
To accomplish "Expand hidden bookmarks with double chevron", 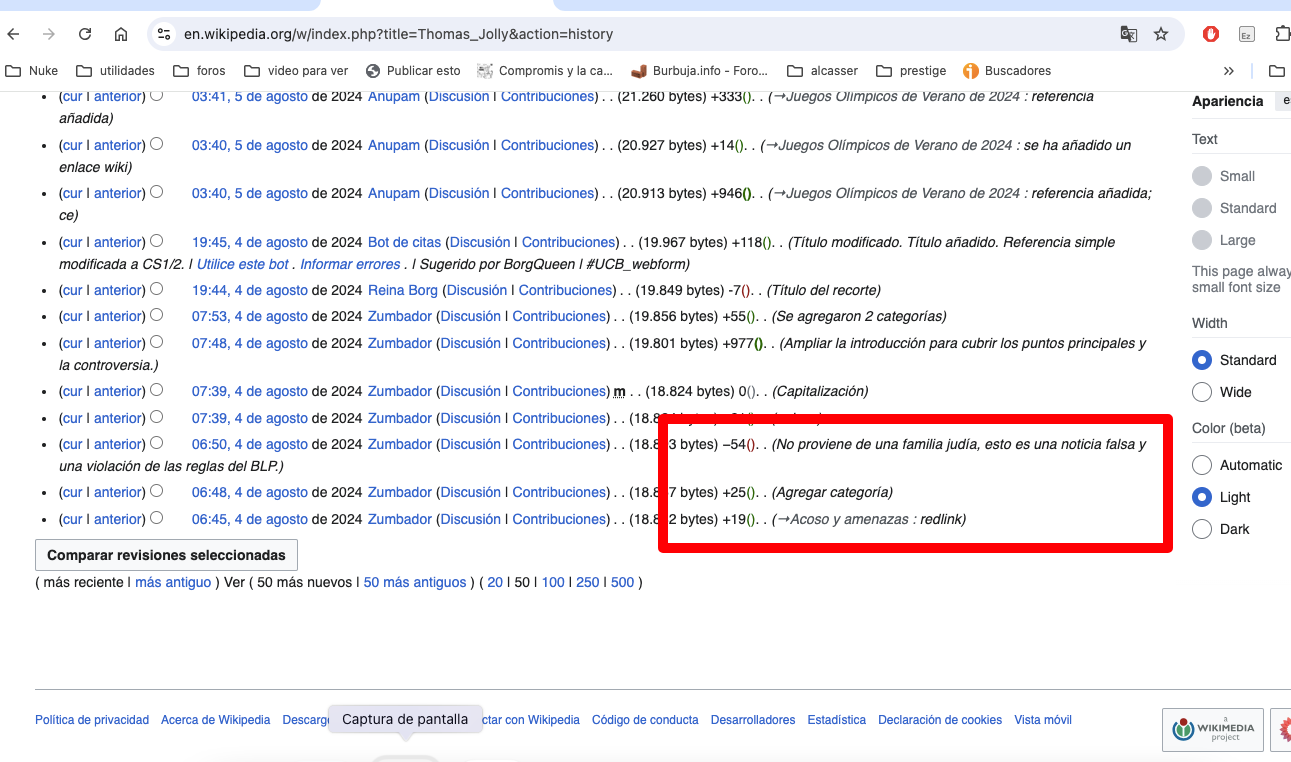I will point(1229,71).
